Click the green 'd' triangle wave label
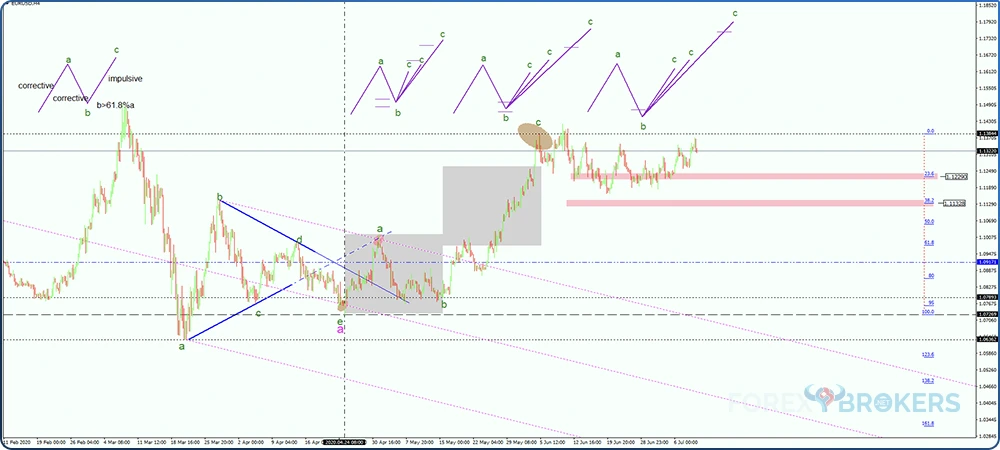Screen dimensions: 1000x450 coord(299,239)
